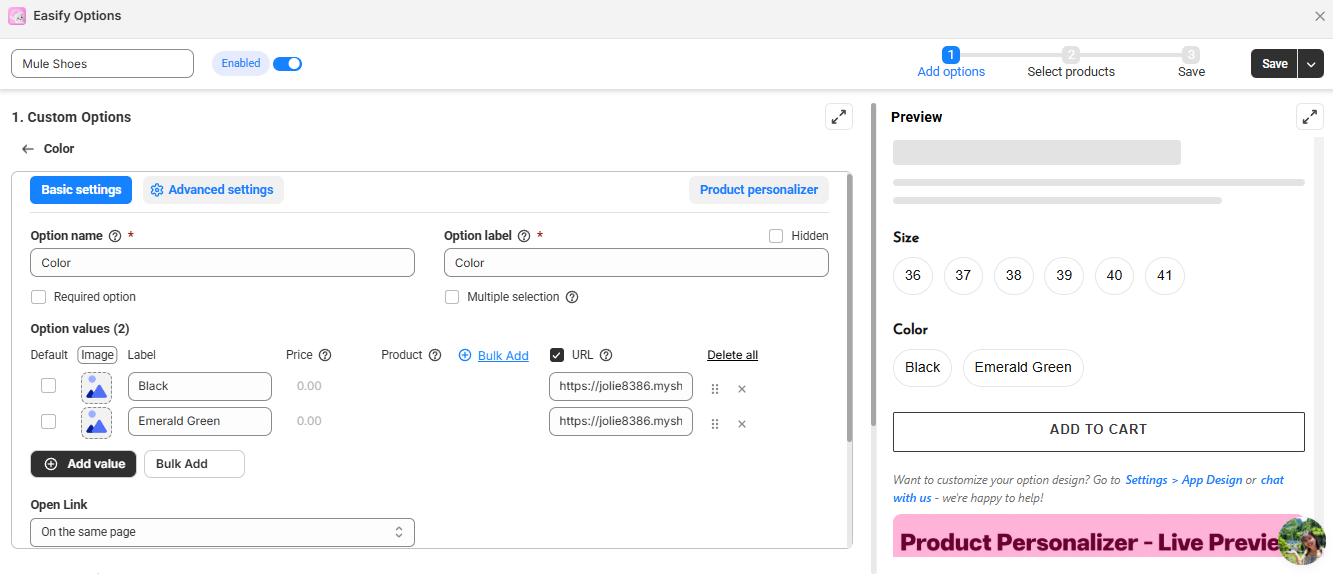Delete the Emerald Green option value

(x=742, y=424)
